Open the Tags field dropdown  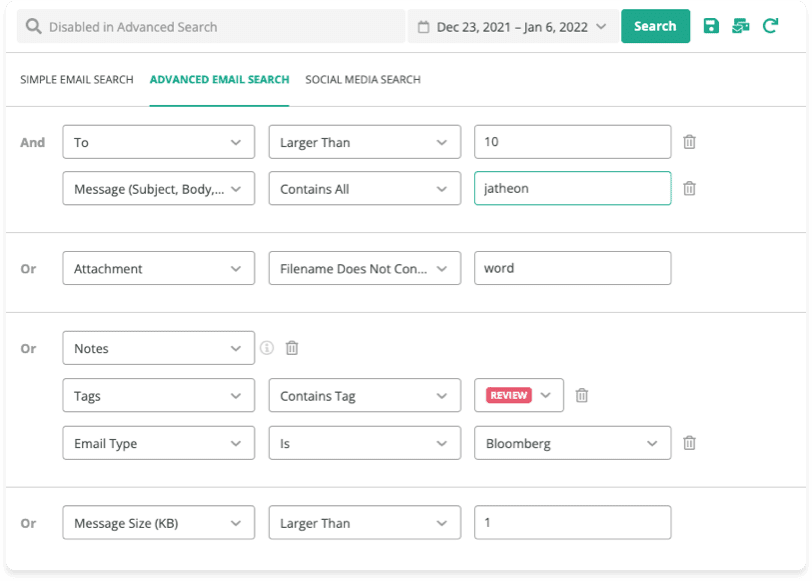158,396
